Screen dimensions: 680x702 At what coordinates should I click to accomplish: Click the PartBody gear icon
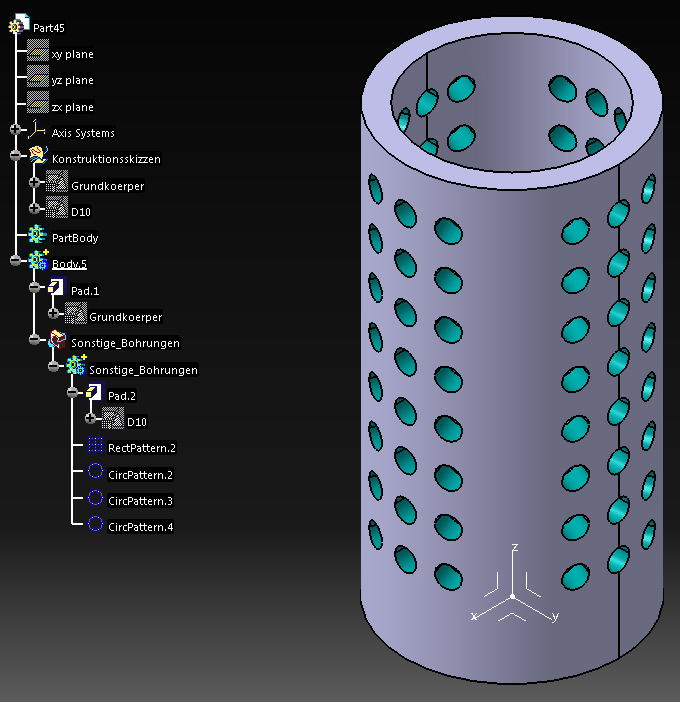(37, 234)
